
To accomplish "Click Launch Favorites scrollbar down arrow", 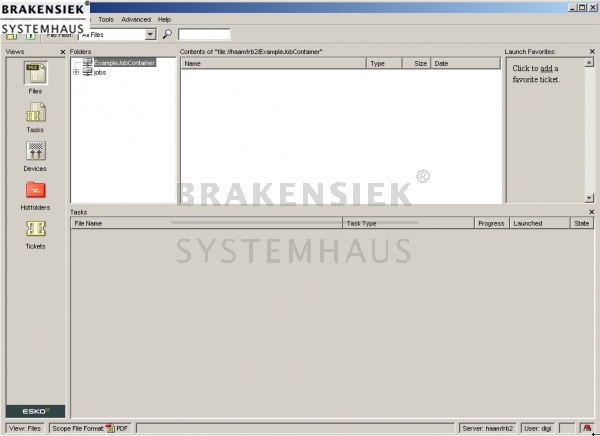I will click(589, 198).
